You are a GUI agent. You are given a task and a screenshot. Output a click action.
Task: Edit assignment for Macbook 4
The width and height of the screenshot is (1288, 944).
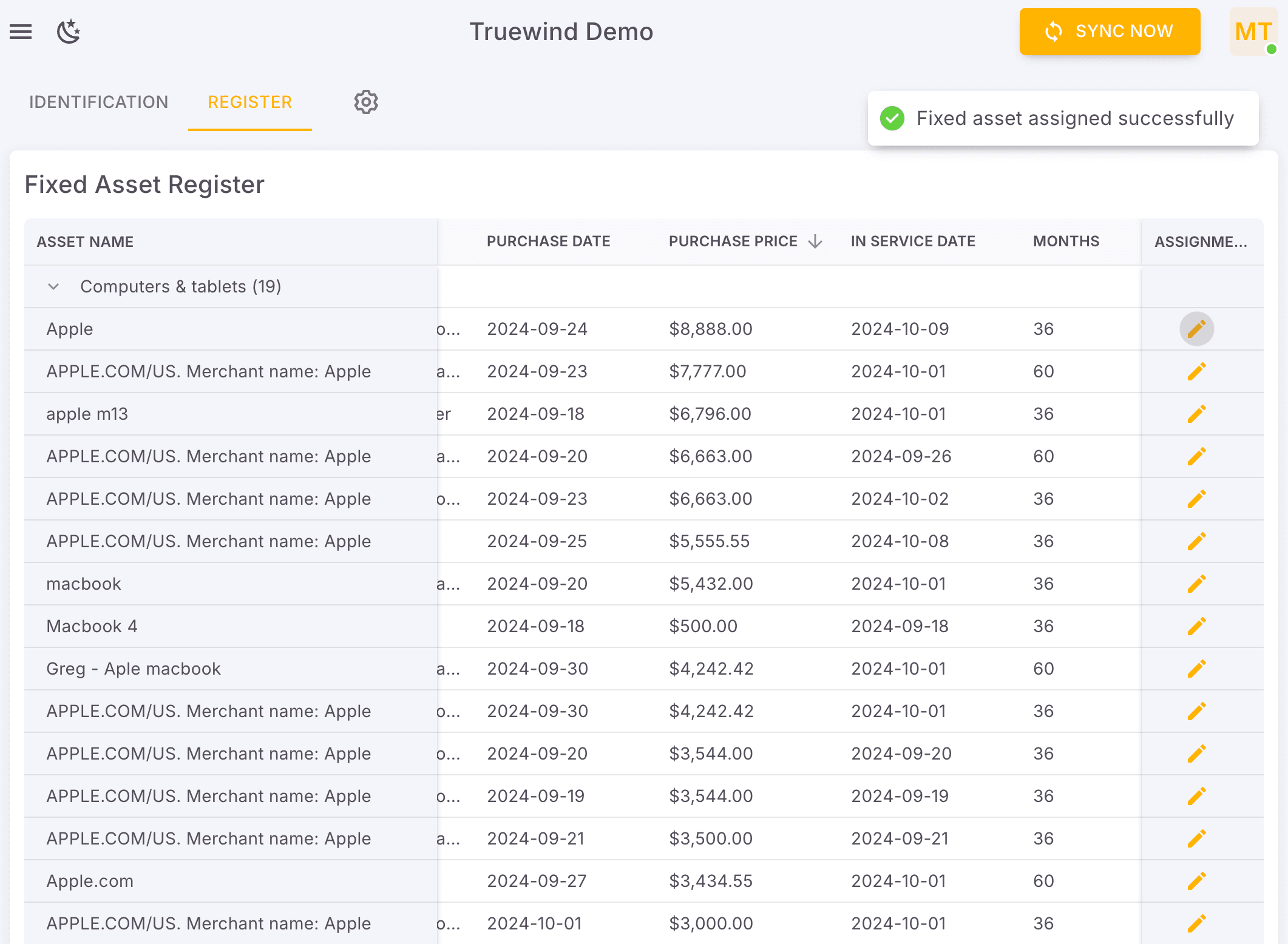1196,625
